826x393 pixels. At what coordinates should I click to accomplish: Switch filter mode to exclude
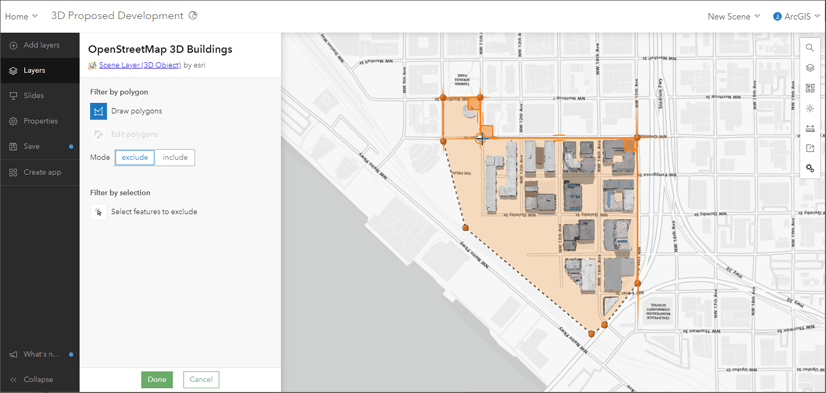(135, 158)
